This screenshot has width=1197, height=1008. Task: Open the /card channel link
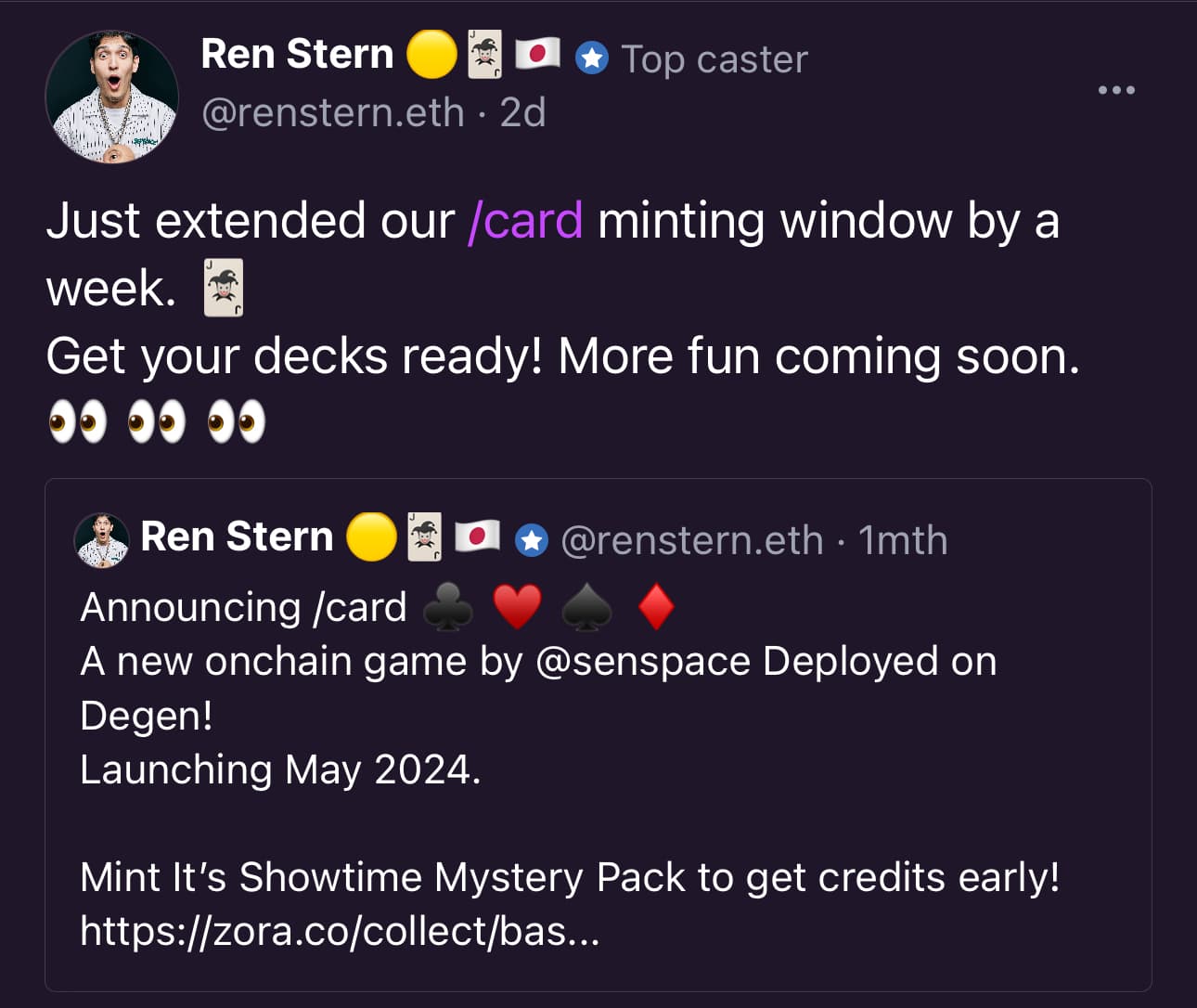tap(525, 221)
